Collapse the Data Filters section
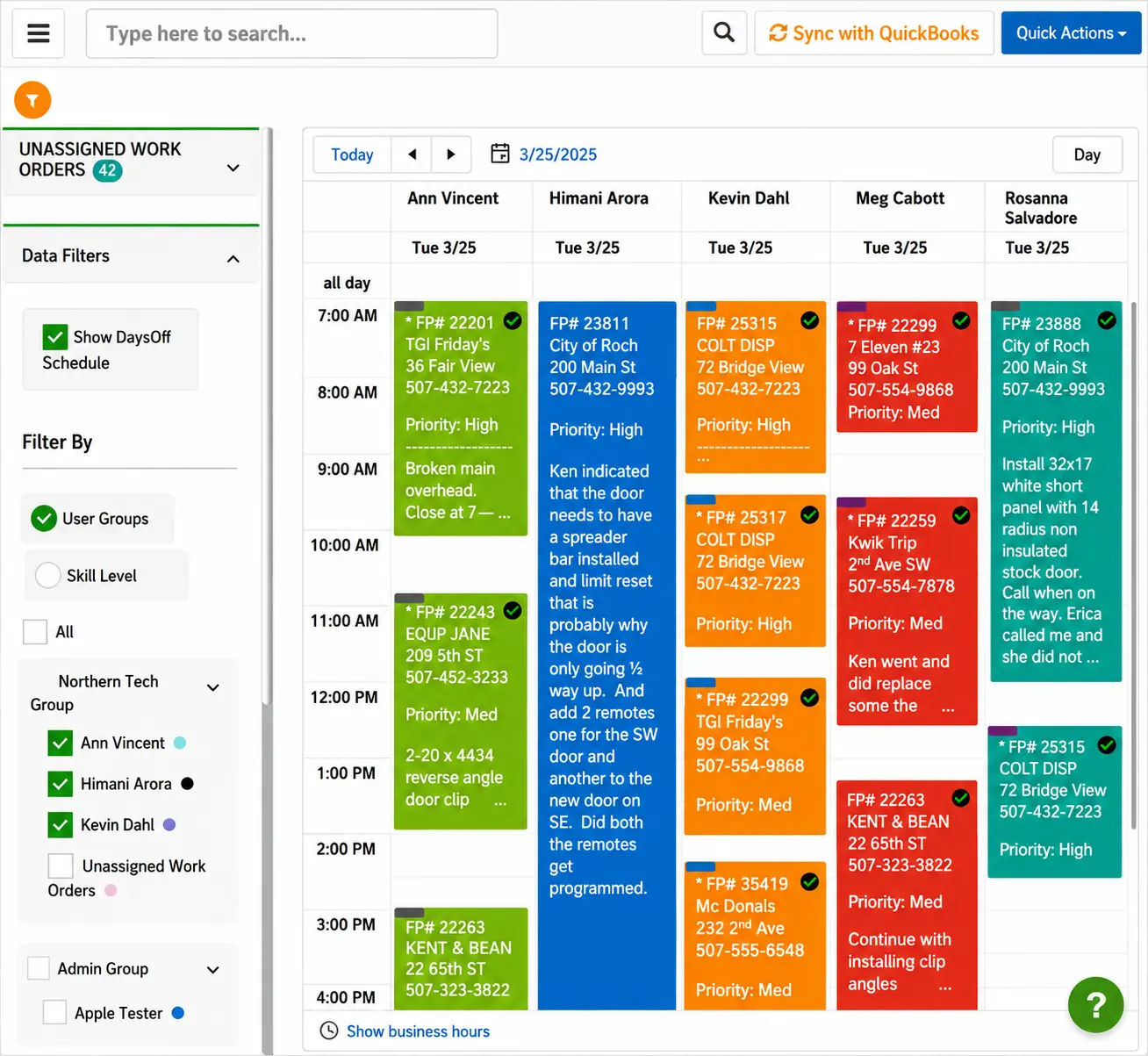Screen dimensions: 1148x1056 (233, 258)
